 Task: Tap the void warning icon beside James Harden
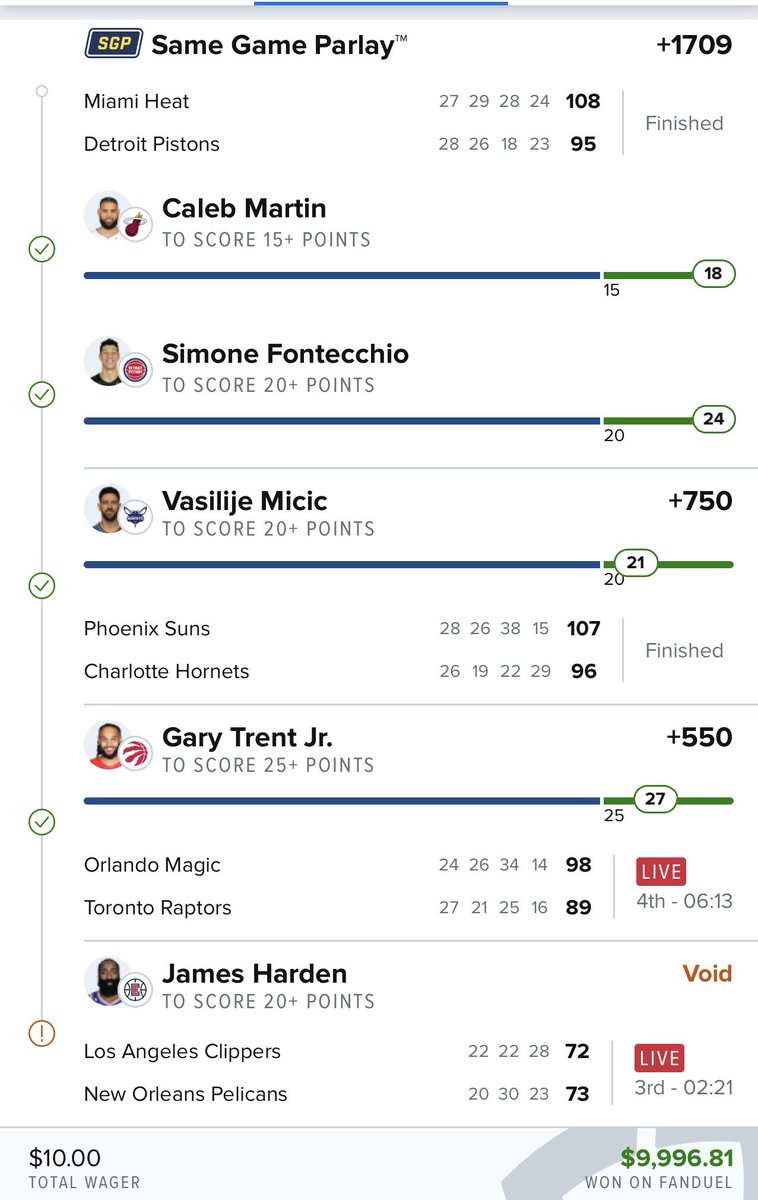point(41,1033)
